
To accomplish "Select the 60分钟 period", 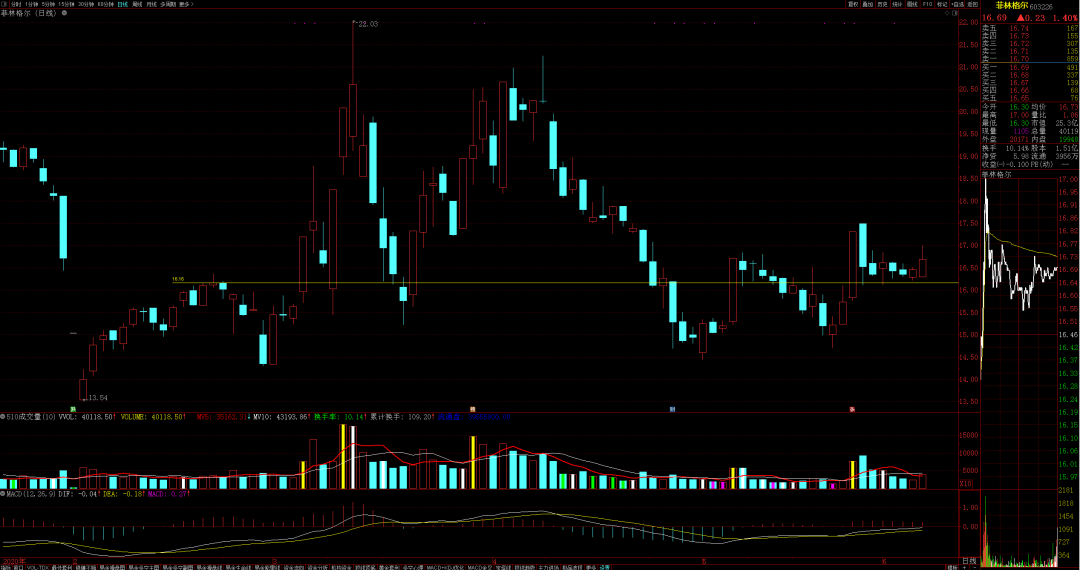I will [x=105, y=4].
